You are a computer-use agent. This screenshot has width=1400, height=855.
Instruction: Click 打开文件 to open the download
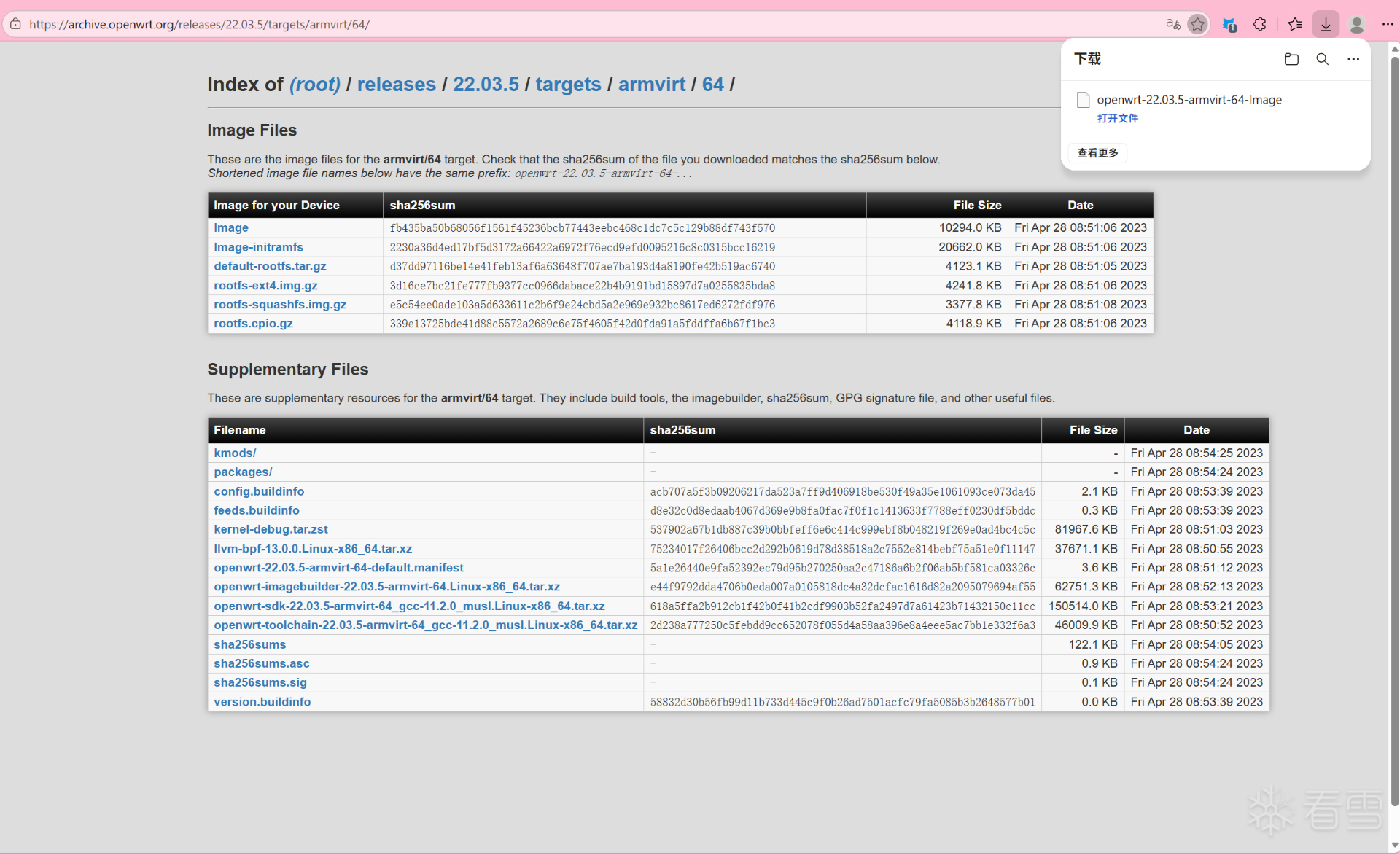tap(1117, 118)
